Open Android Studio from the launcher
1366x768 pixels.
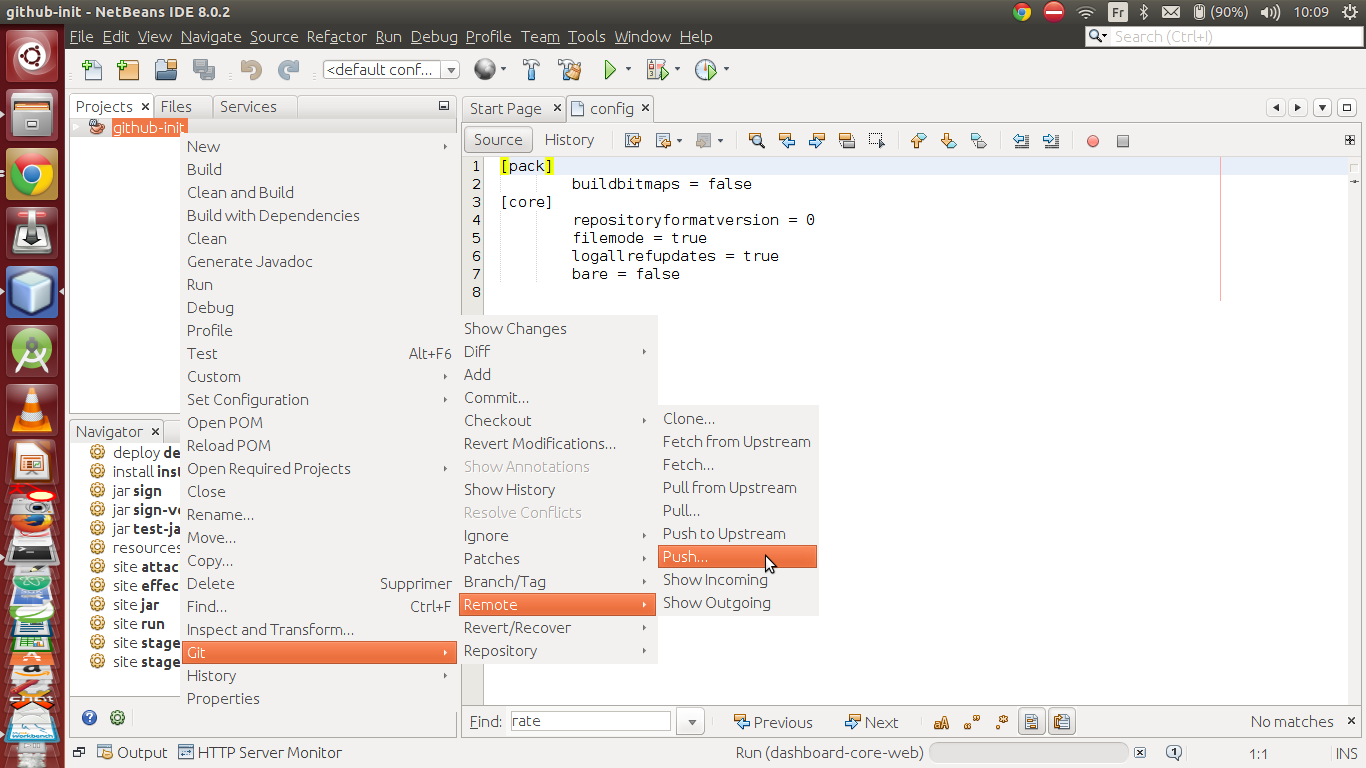point(32,350)
